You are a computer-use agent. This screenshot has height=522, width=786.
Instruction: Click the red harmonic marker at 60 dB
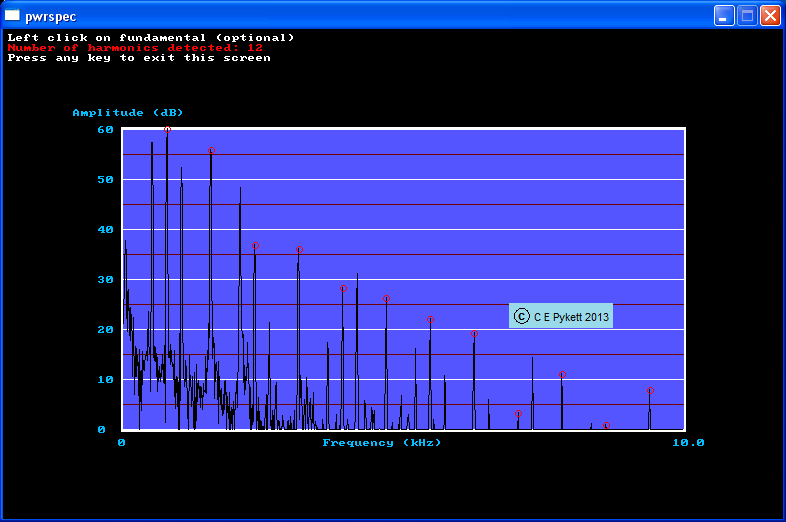167,129
